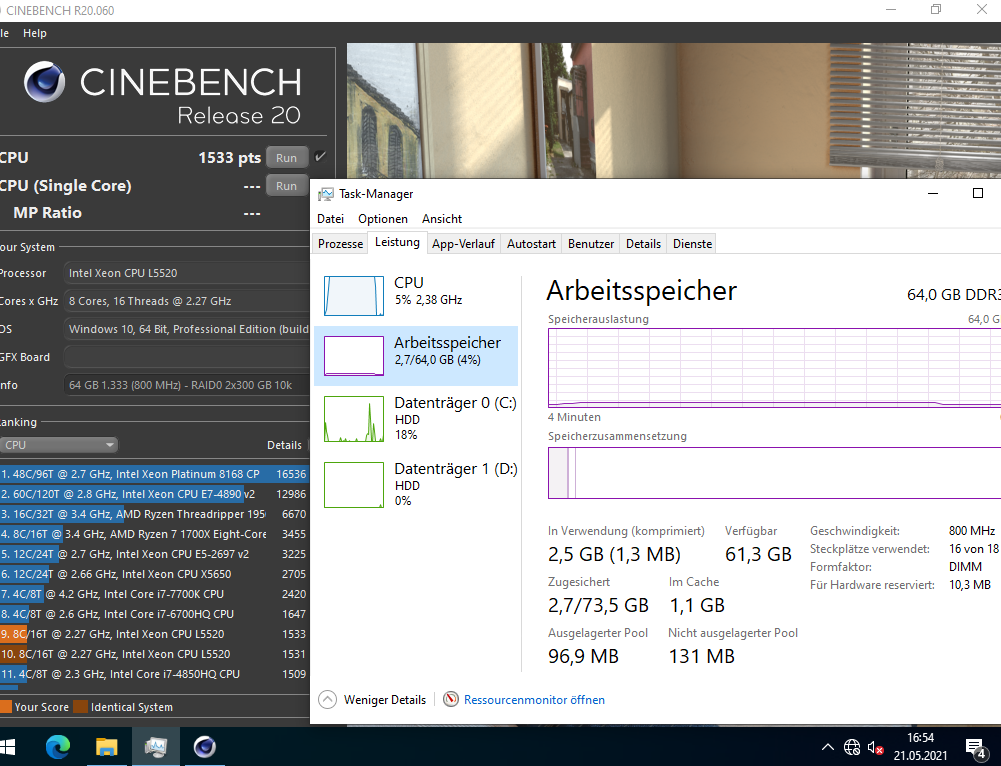The height and width of the screenshot is (766, 1001).
Task: Select ranking row AMD Ryzen Threadripper
Action: click(x=154, y=514)
